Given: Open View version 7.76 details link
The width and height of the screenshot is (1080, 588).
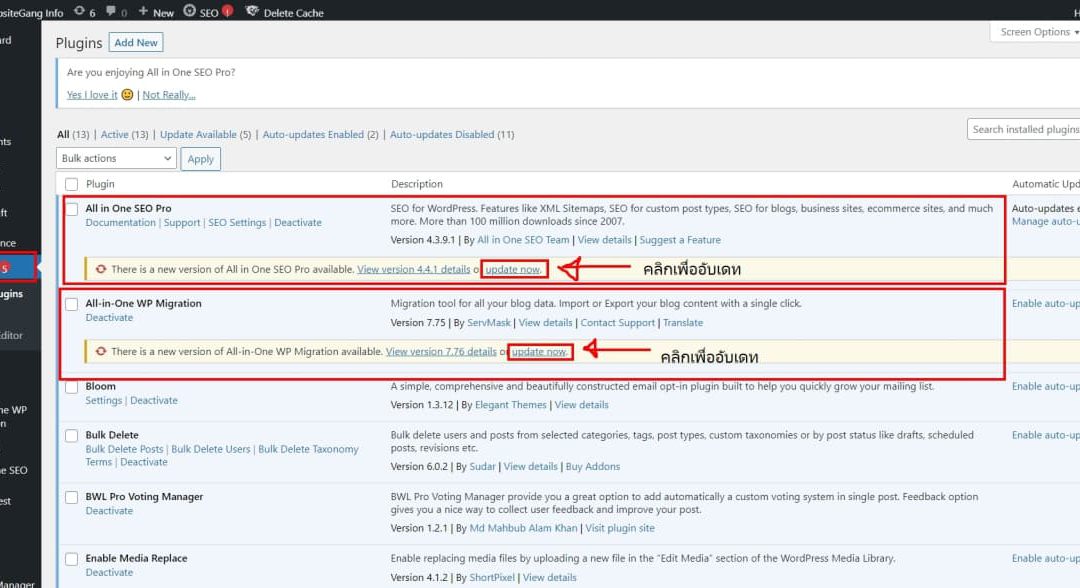Looking at the screenshot, I should pyautogui.click(x=441, y=351).
